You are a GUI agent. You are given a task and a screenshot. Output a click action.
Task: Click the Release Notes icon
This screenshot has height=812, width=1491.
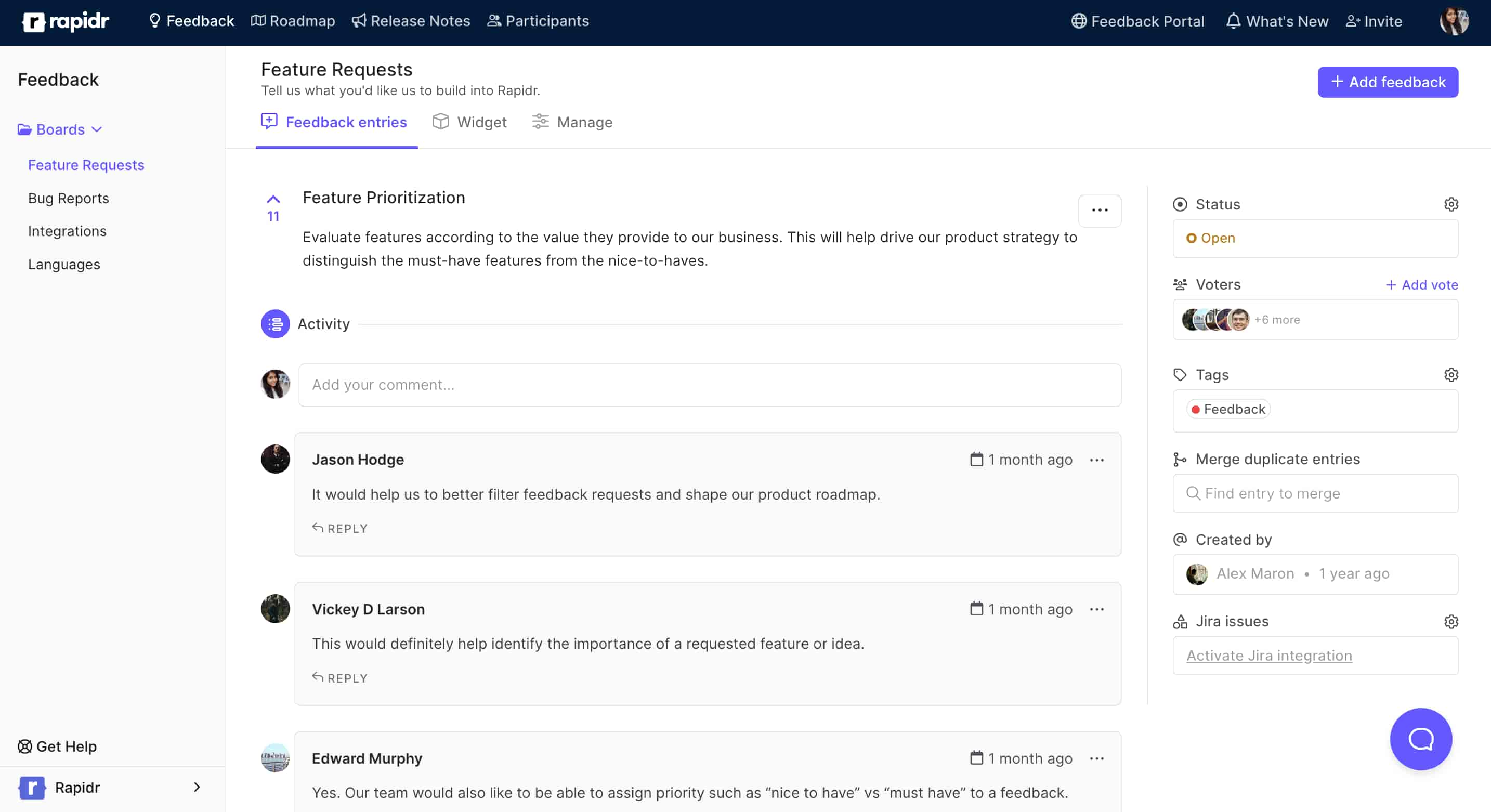(x=358, y=20)
